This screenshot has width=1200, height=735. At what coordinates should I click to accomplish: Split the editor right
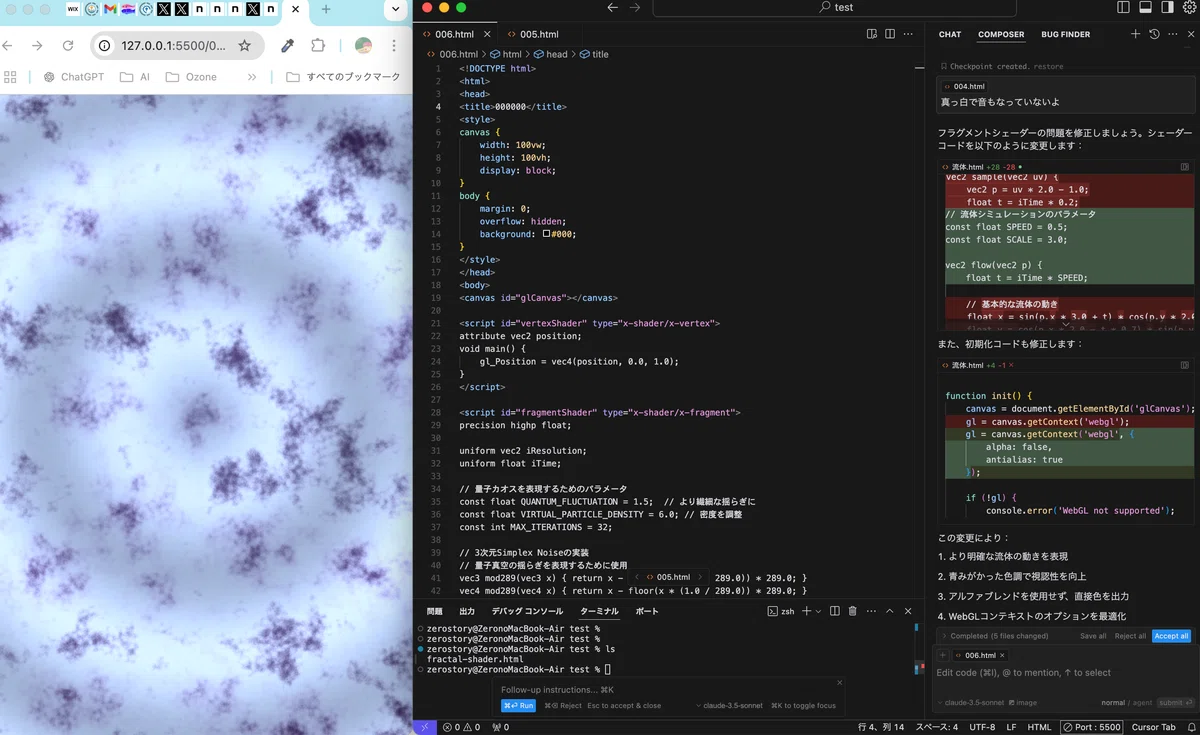[890, 34]
